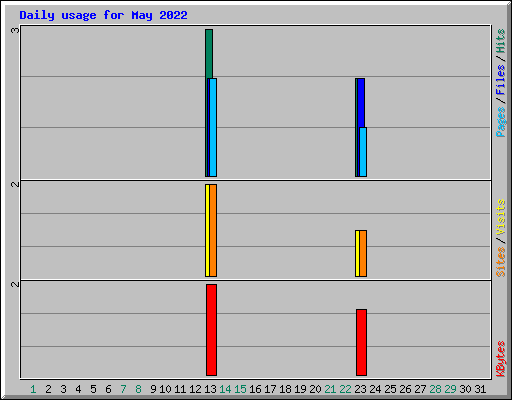This screenshot has height=400, width=512.
Task: Click the cyan Pages bar for day 23
Action: point(363,152)
